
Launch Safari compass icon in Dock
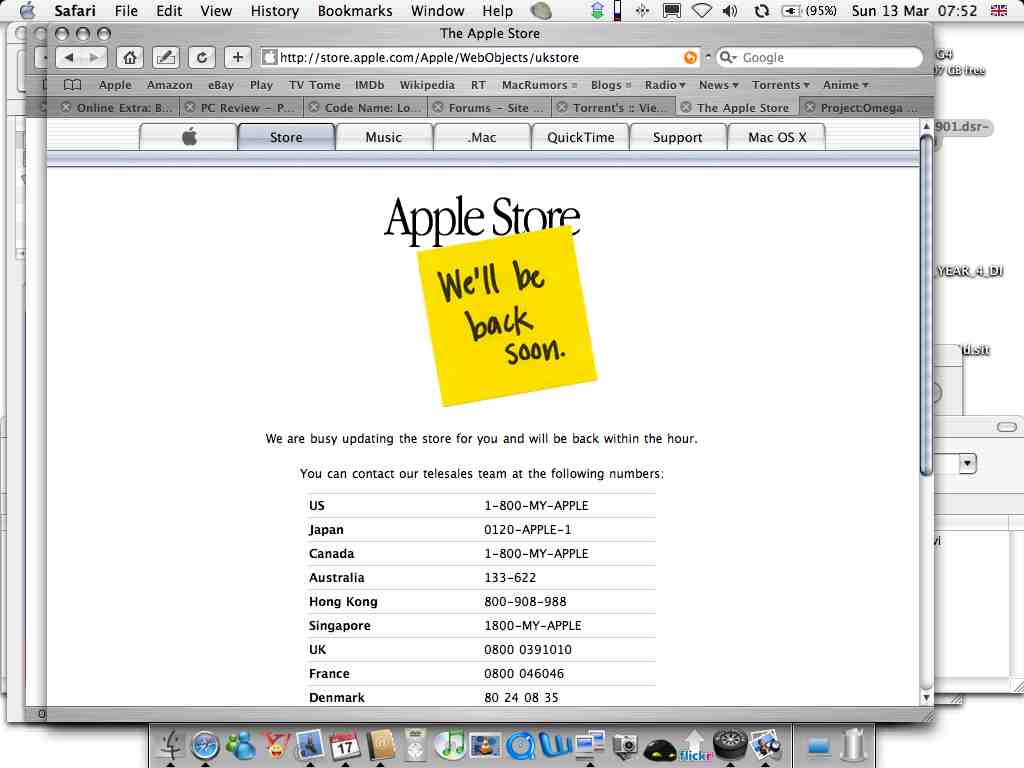(205, 745)
